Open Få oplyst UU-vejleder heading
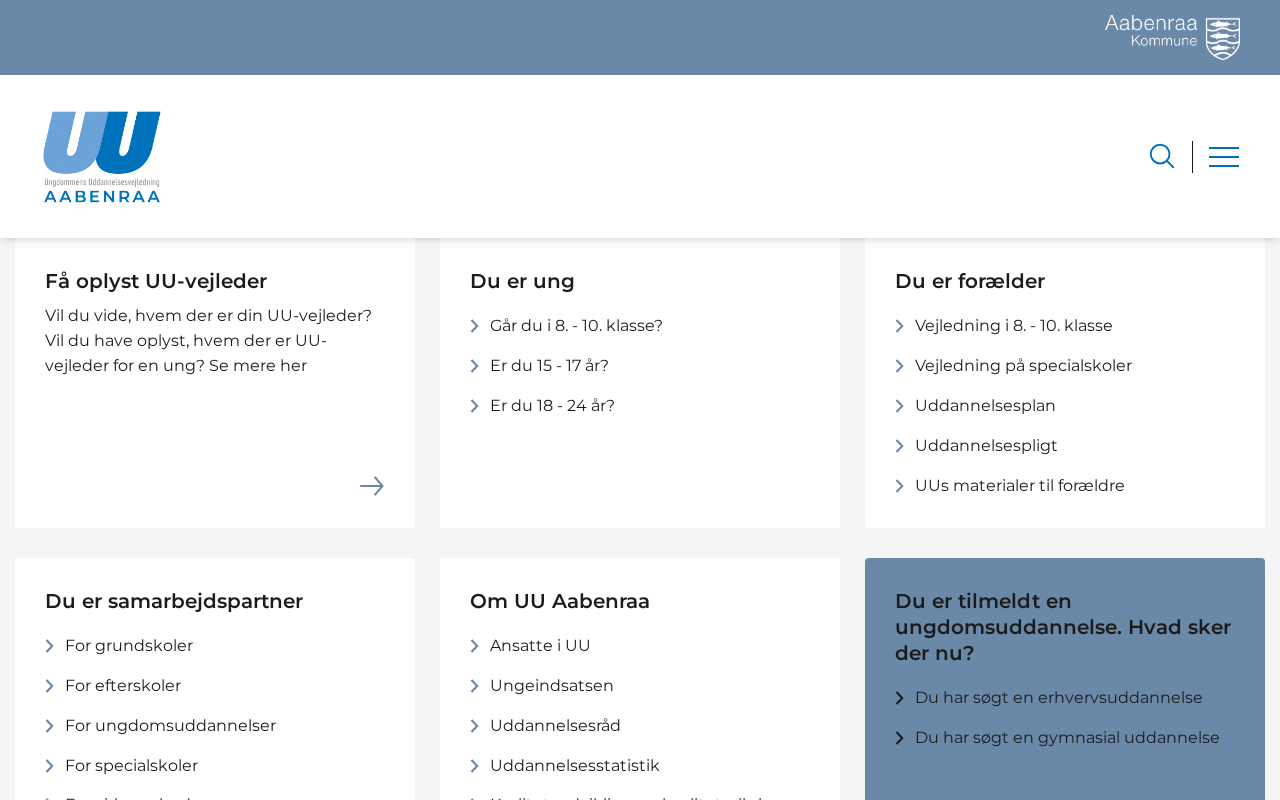 pyautogui.click(x=156, y=281)
